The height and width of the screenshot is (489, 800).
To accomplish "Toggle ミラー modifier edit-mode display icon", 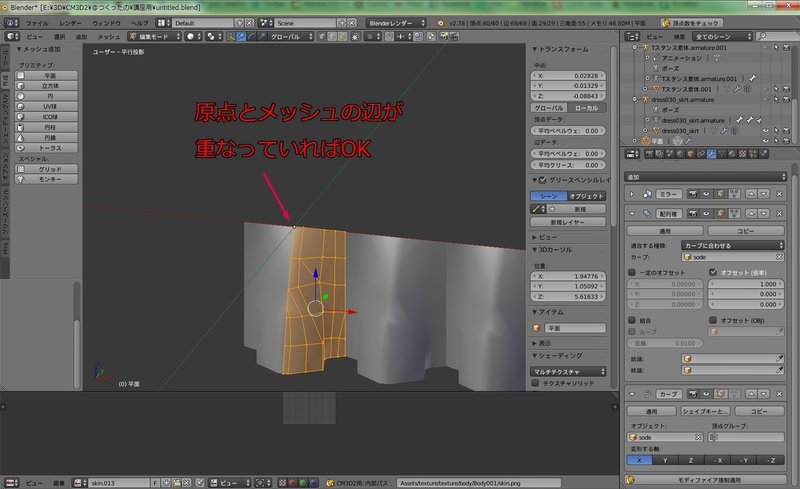I will [x=720, y=194].
